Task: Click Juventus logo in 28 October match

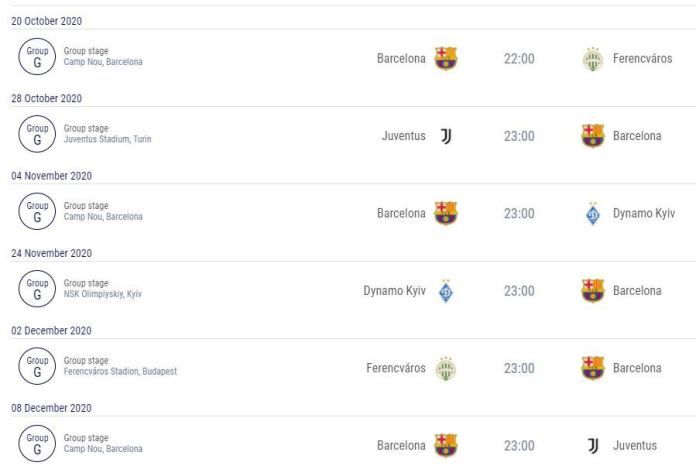Action: pyautogui.click(x=446, y=136)
